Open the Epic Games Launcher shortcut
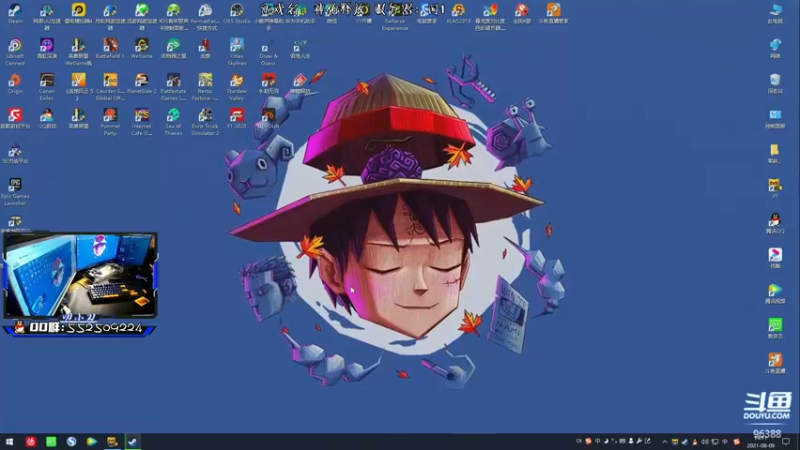This screenshot has height=450, width=800. click(x=15, y=191)
